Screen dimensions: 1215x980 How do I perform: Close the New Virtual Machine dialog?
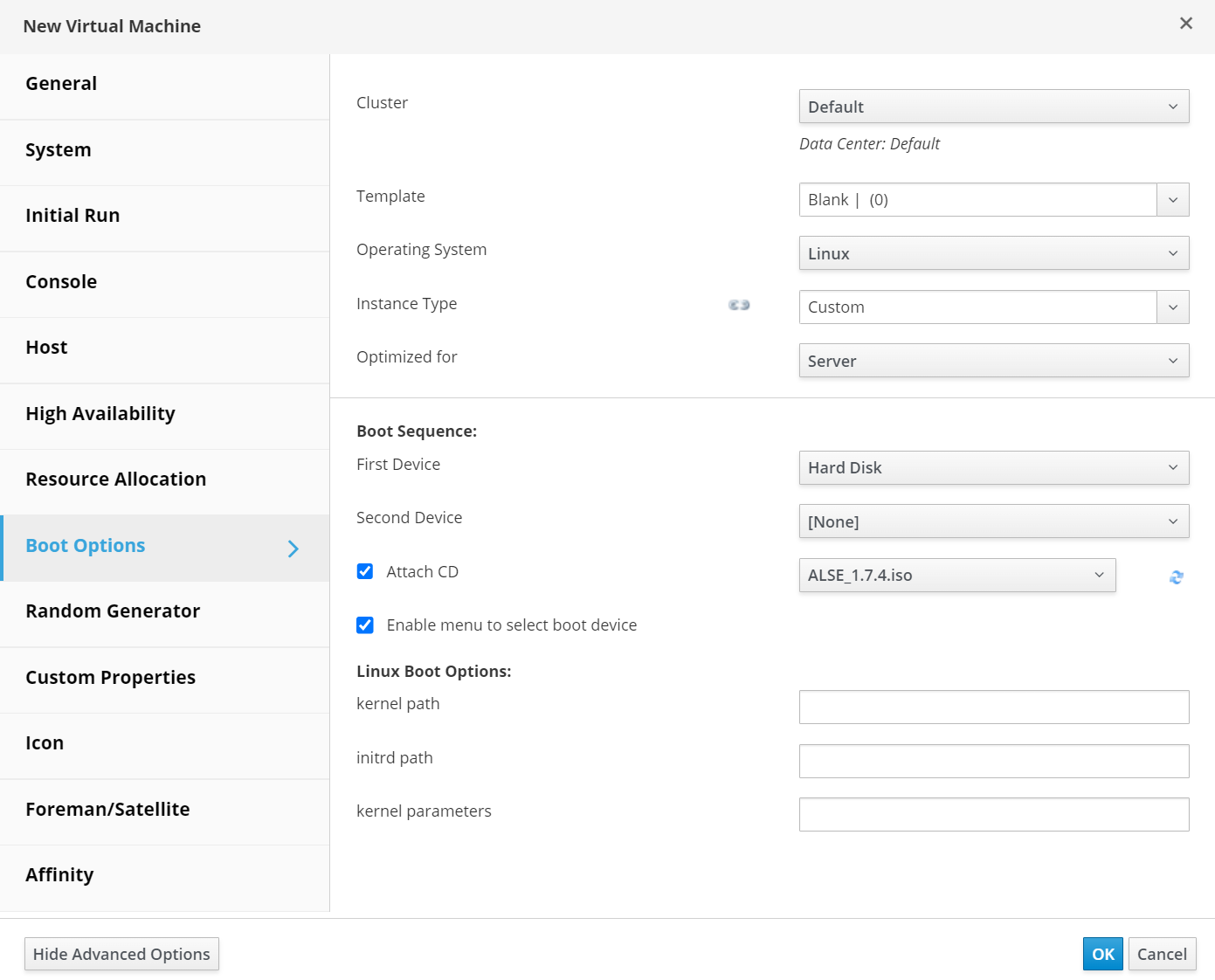(x=1185, y=24)
